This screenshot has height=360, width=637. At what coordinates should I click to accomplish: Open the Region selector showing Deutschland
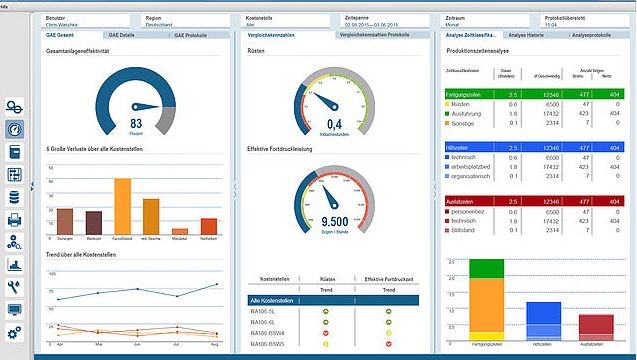(186, 22)
